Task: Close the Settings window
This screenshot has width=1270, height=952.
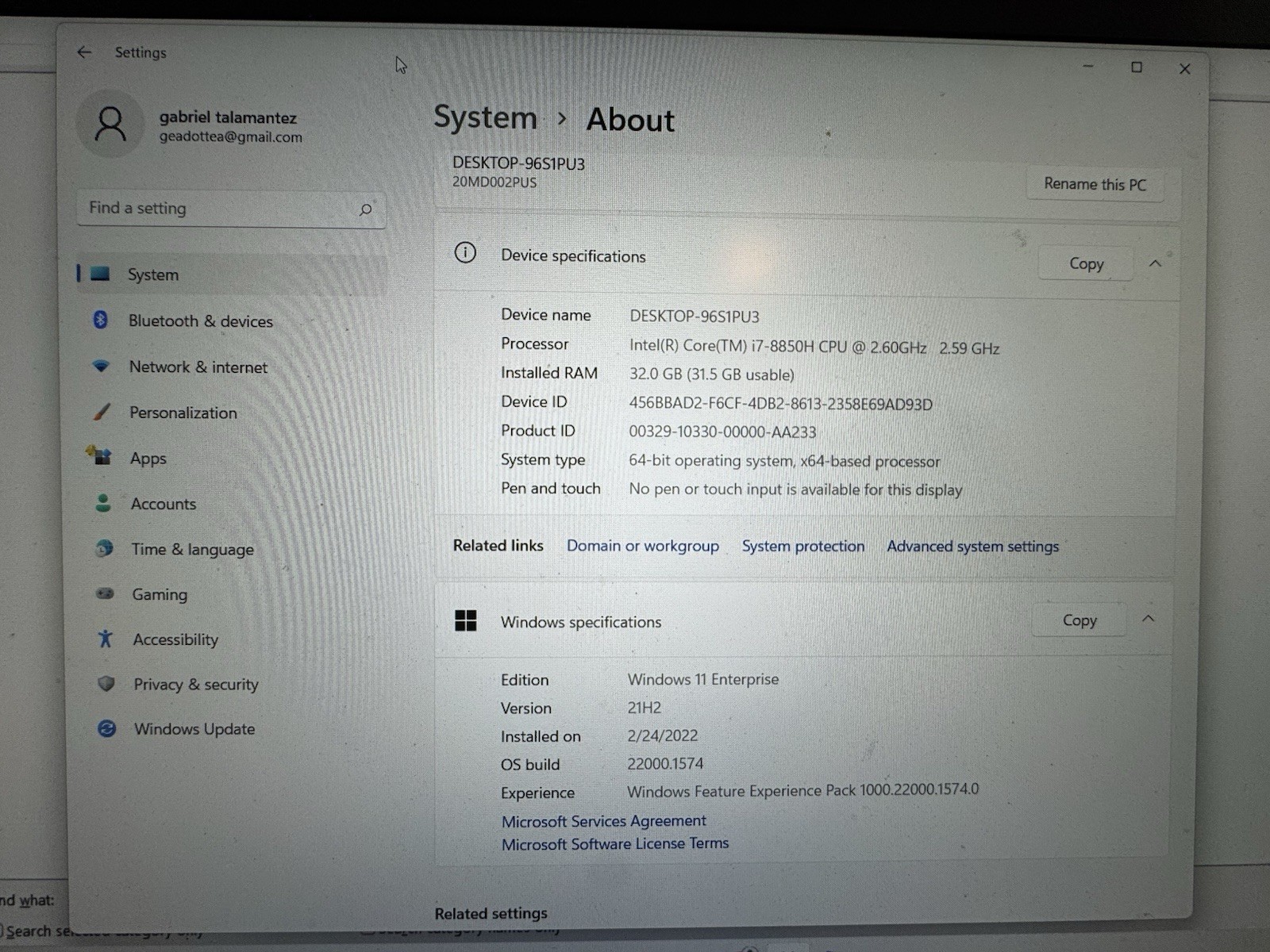Action: coord(1185,69)
